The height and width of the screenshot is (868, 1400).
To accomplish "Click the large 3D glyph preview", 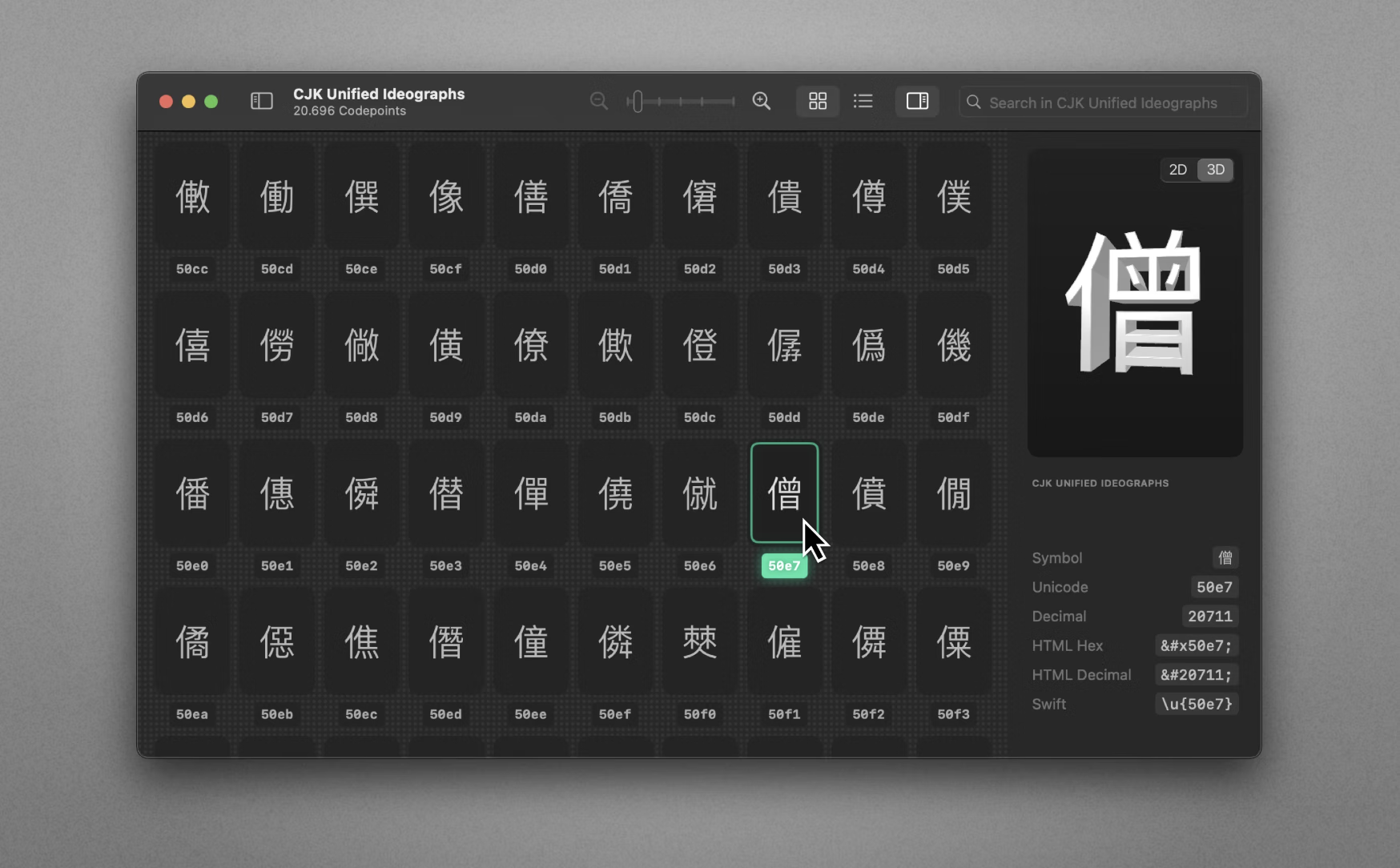I will point(1135,304).
